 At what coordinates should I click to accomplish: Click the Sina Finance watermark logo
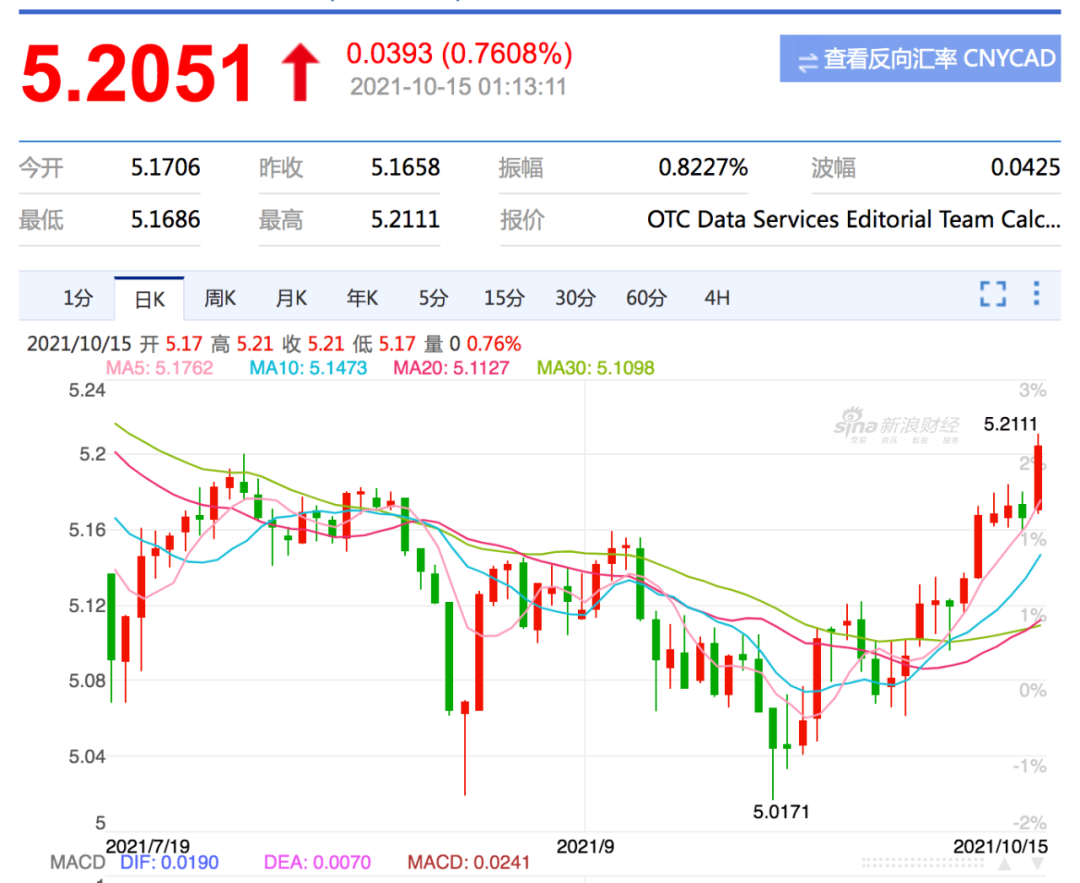[x=897, y=425]
